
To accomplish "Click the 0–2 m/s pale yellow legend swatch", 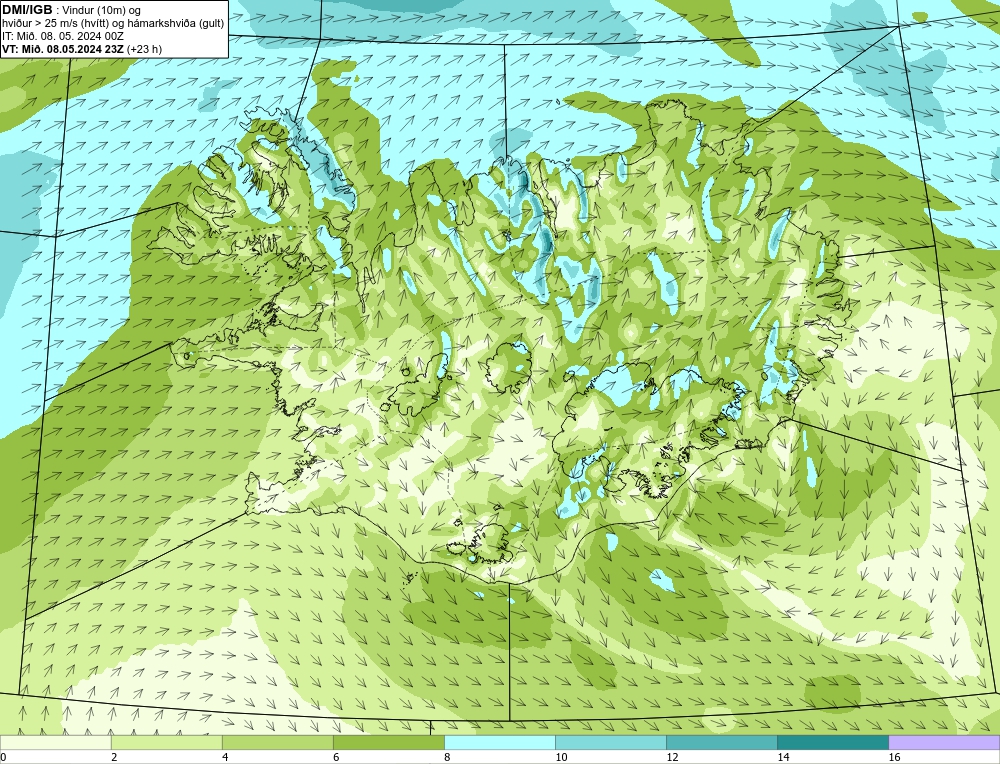I will click(55, 742).
